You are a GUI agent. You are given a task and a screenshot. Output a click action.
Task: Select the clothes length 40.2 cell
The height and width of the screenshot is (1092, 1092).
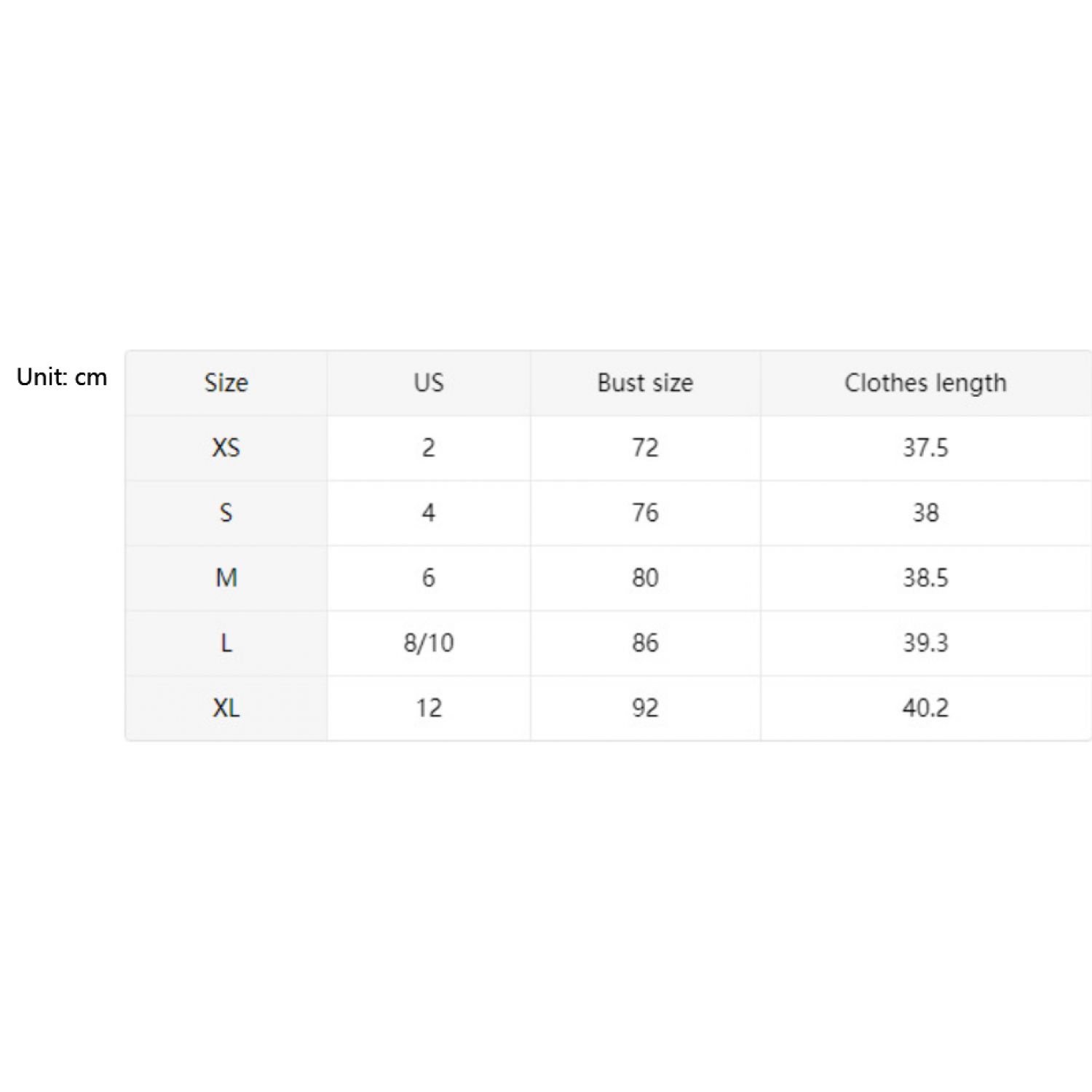tap(925, 708)
